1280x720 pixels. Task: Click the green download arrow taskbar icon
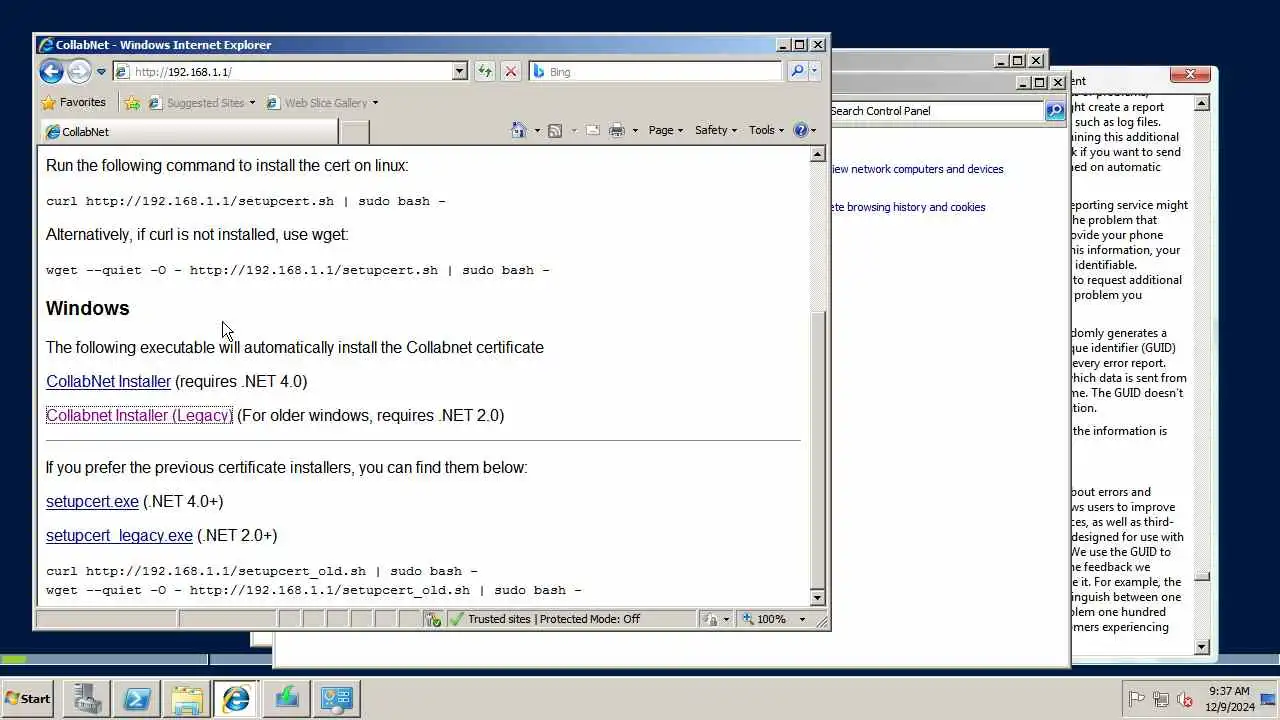[286, 698]
